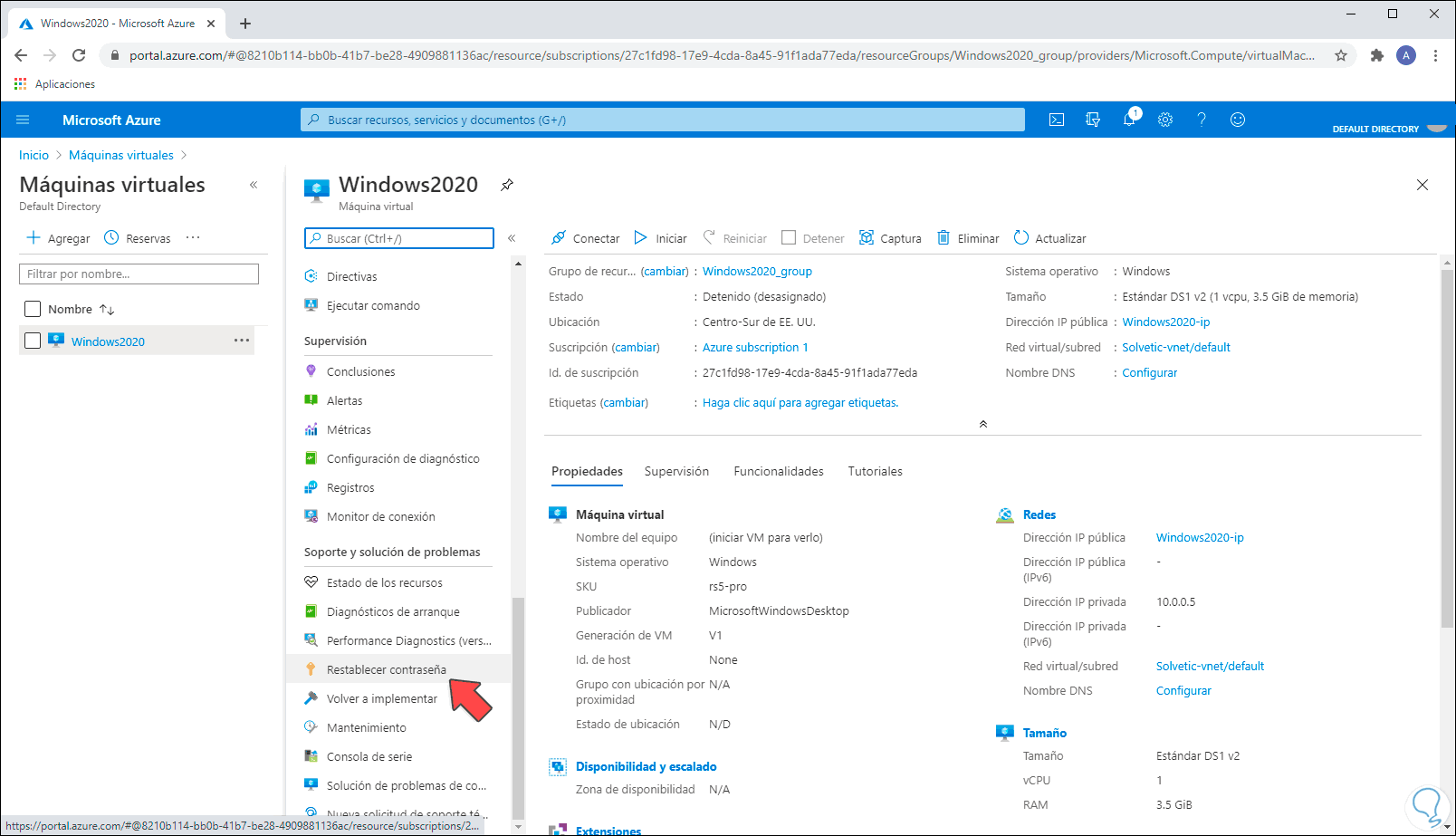1456x836 pixels.
Task: Open Restablecer contraseña menu item
Action: coord(386,669)
